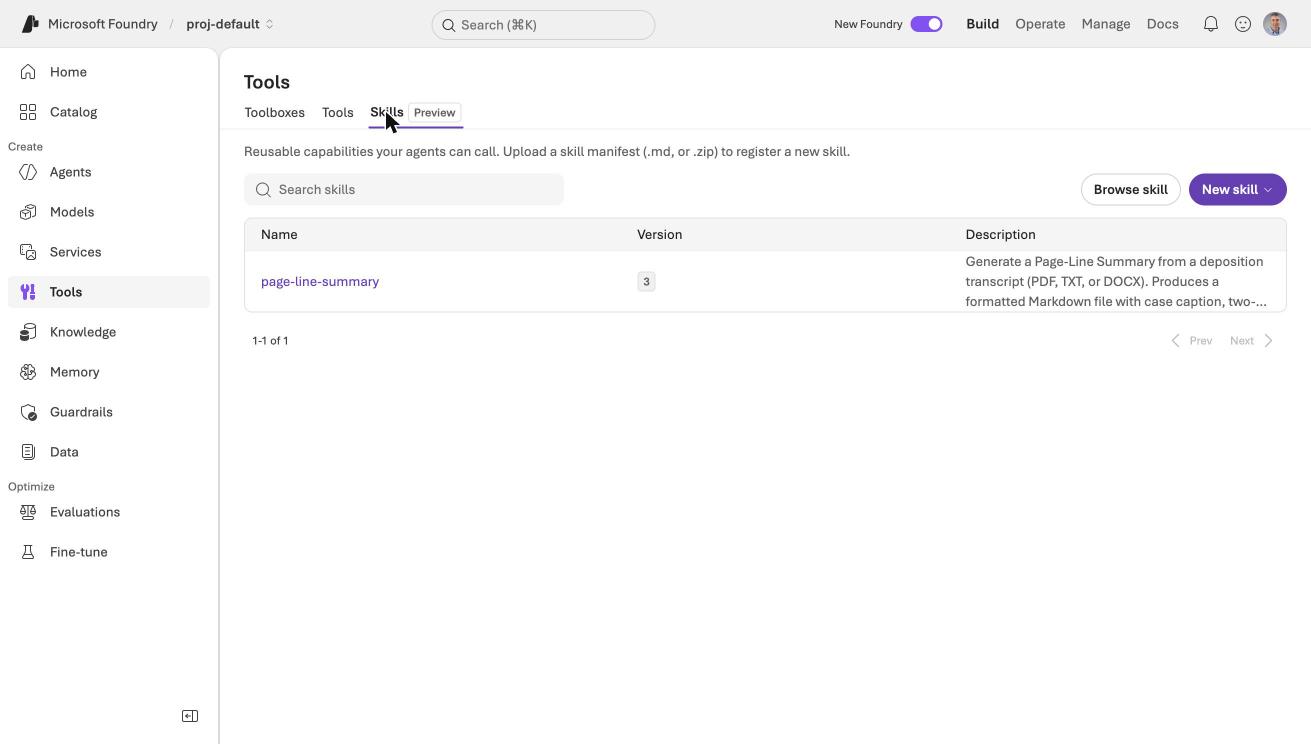Open the Evaluations scale icon

[28, 512]
